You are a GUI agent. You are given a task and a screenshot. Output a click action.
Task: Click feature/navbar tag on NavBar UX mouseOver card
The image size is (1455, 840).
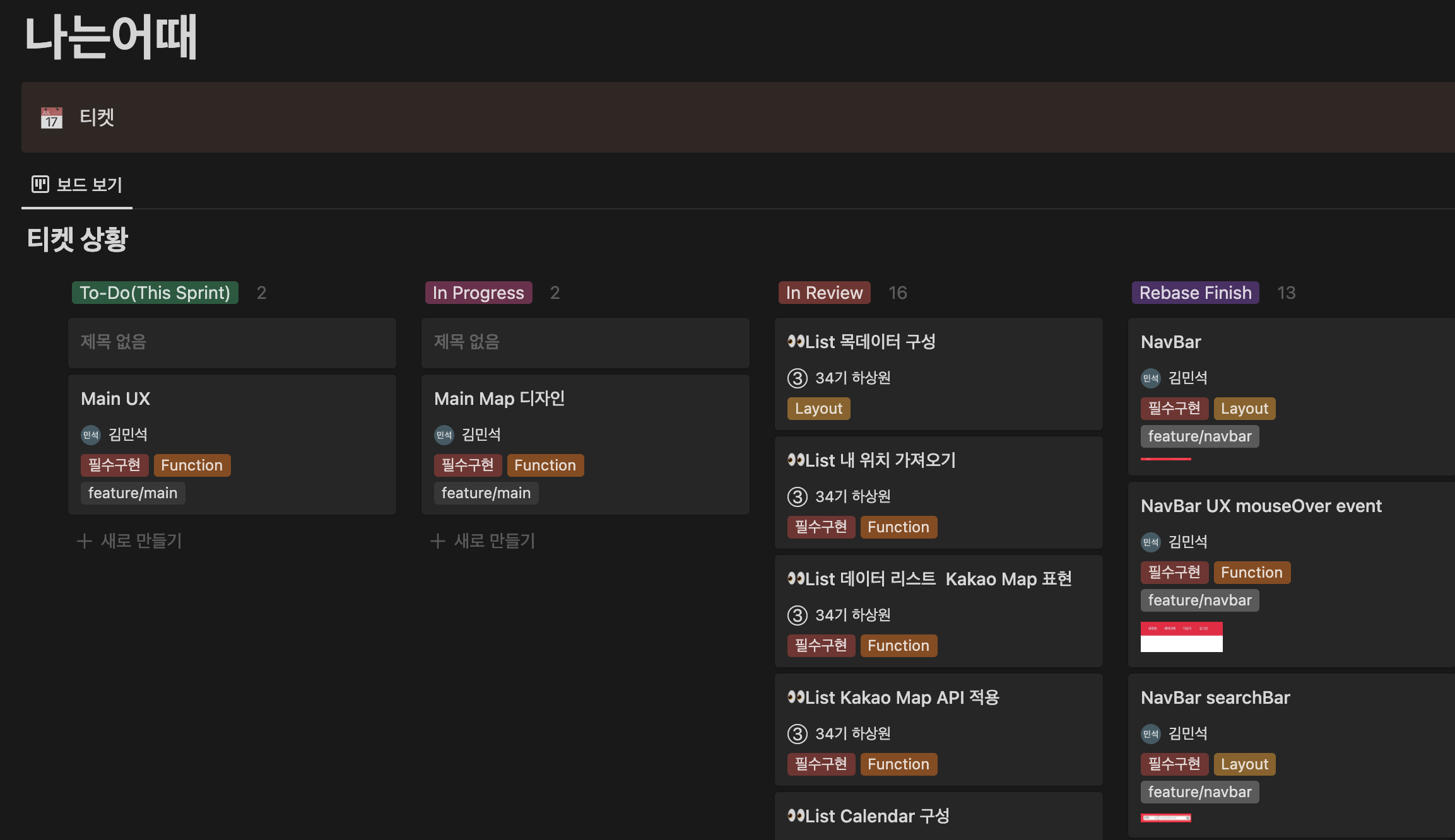tap(1199, 600)
